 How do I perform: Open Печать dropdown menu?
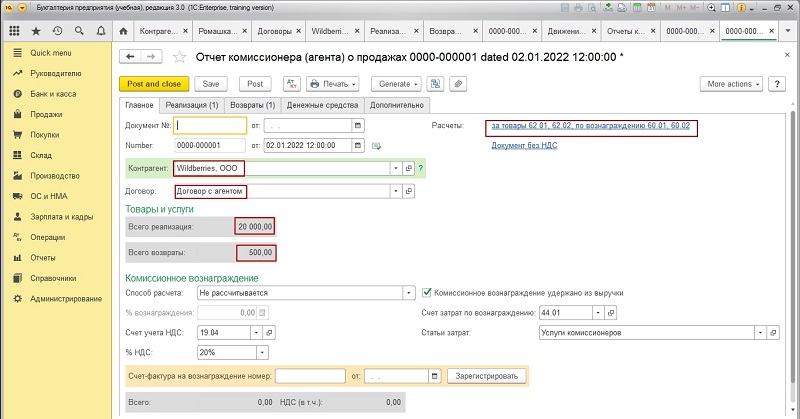(x=333, y=84)
